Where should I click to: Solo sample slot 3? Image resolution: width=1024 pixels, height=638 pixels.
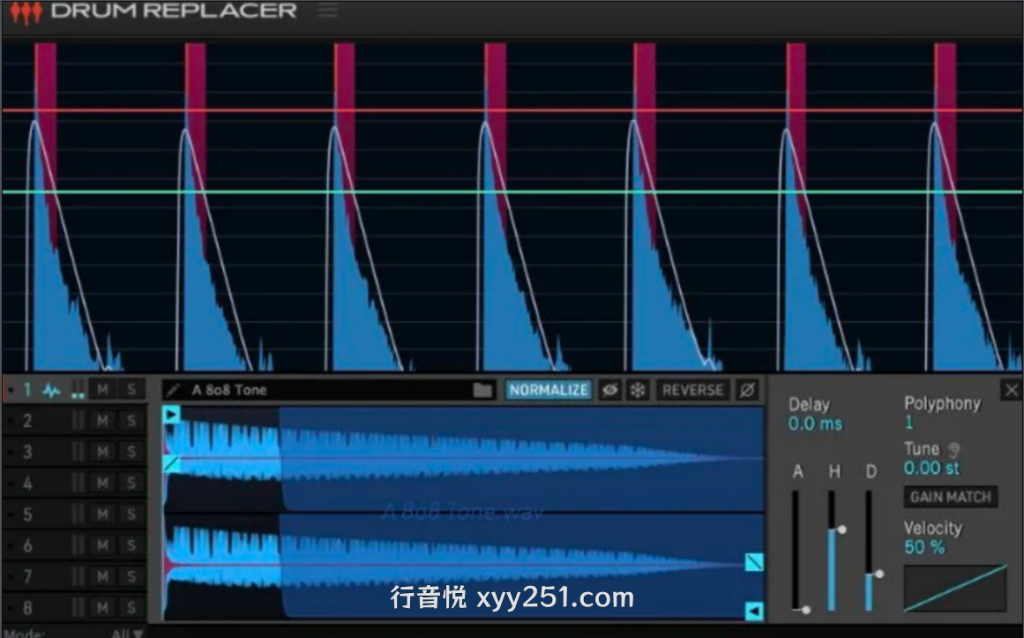click(x=131, y=452)
